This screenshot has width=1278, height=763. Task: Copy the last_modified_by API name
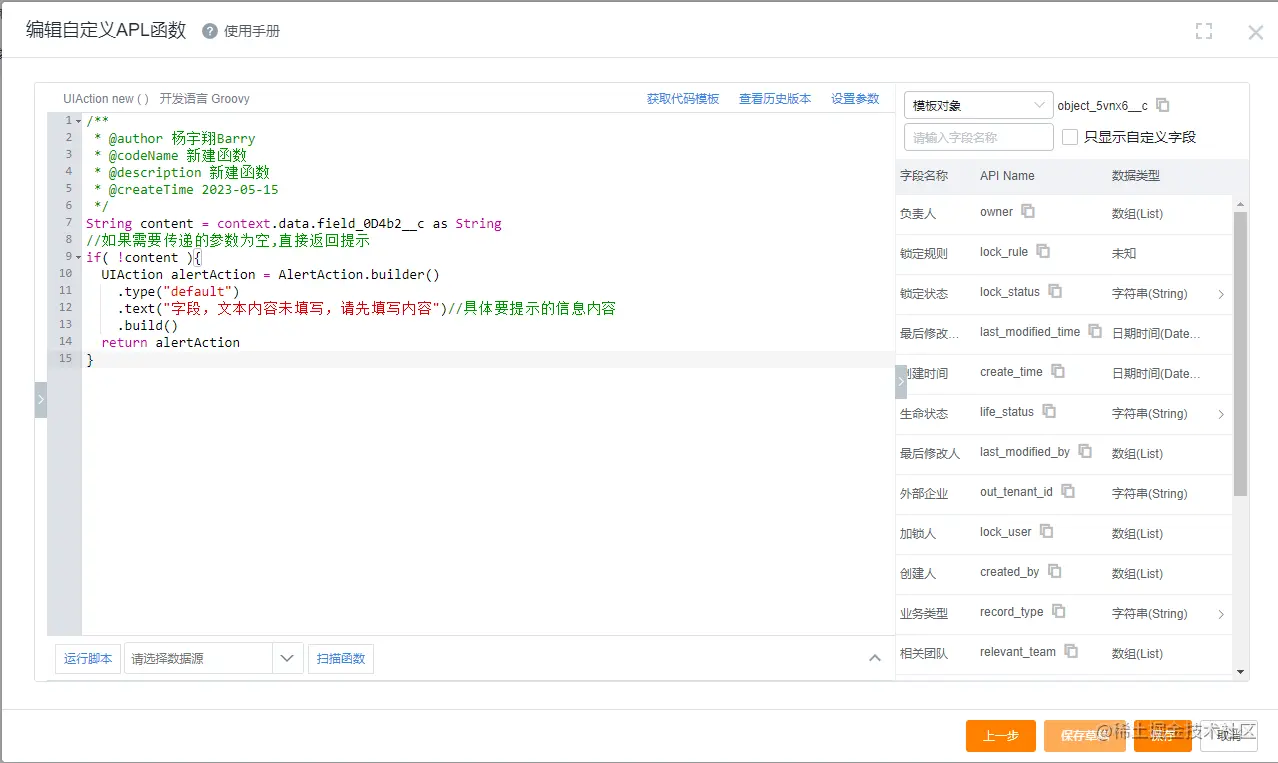coord(1085,452)
